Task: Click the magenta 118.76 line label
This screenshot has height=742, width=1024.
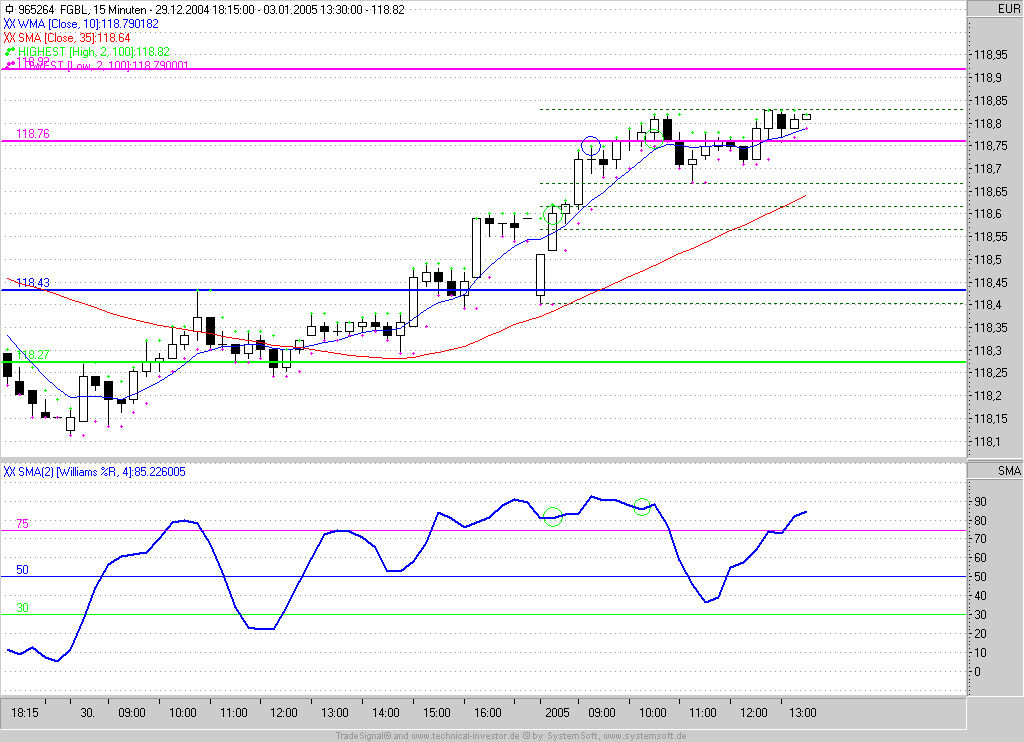Action: point(33,133)
